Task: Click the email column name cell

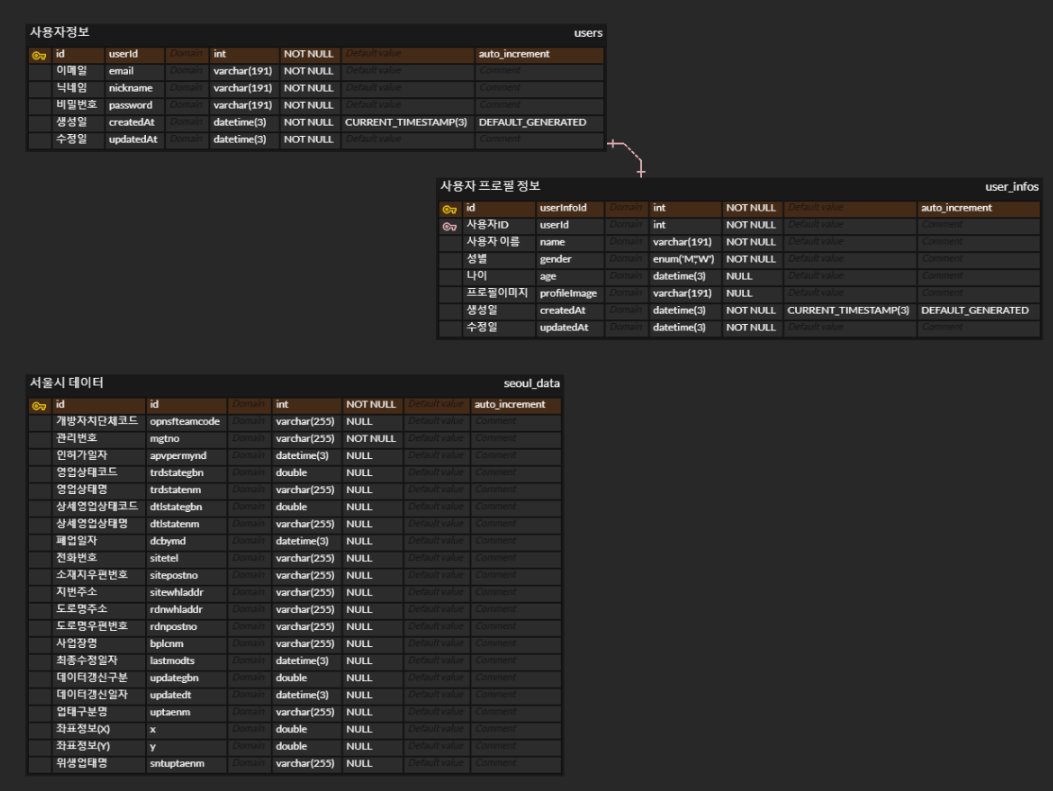Action: (134, 71)
